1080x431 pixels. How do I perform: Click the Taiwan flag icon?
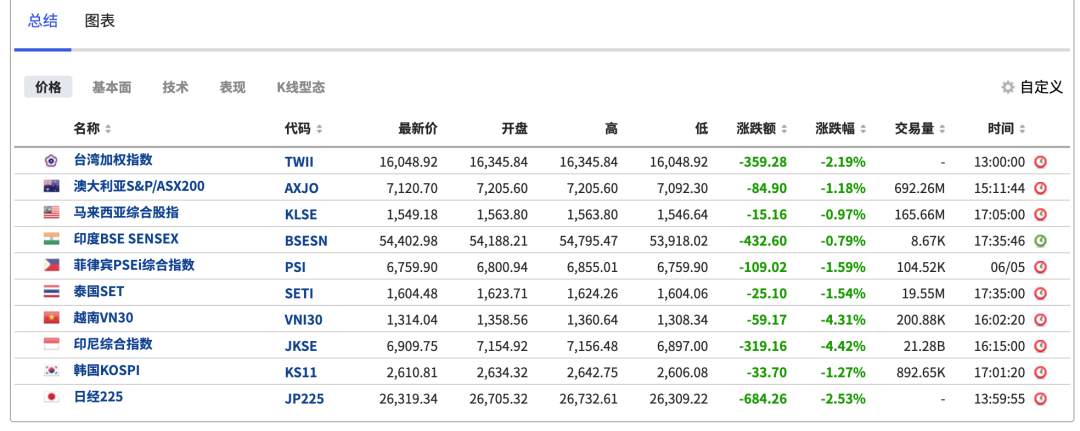click(x=51, y=161)
